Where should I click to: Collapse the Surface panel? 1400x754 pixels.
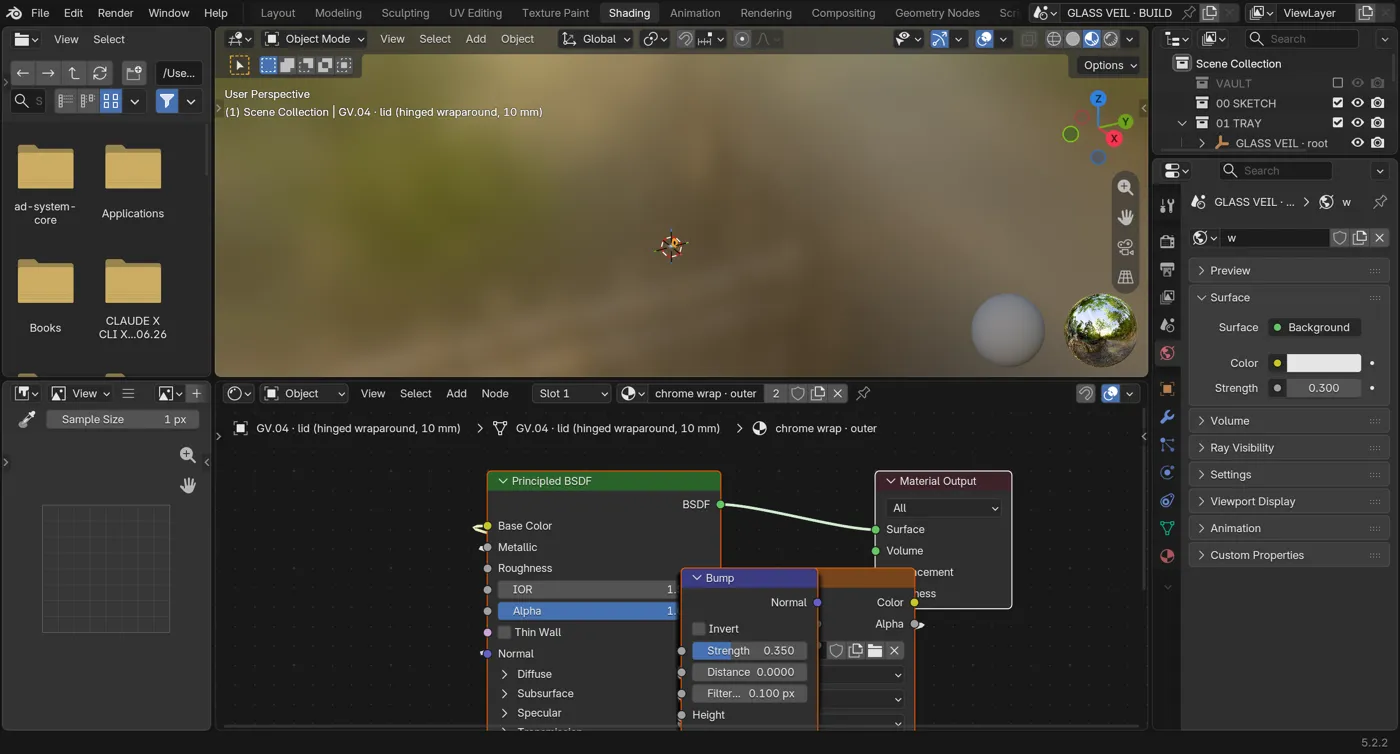(x=1289, y=297)
